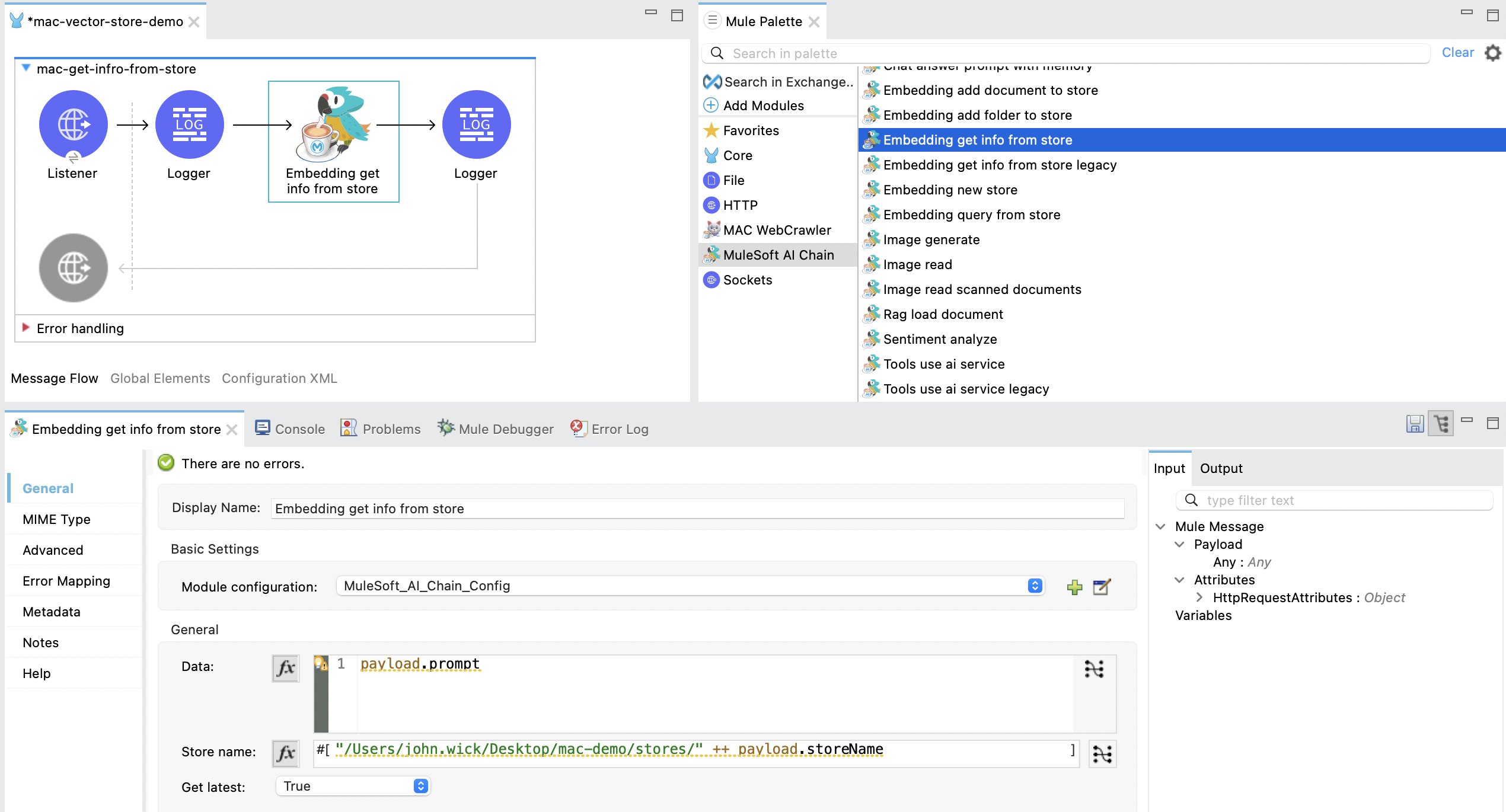Toggle fx expression mode for Store name
The image size is (1506, 812).
(285, 753)
